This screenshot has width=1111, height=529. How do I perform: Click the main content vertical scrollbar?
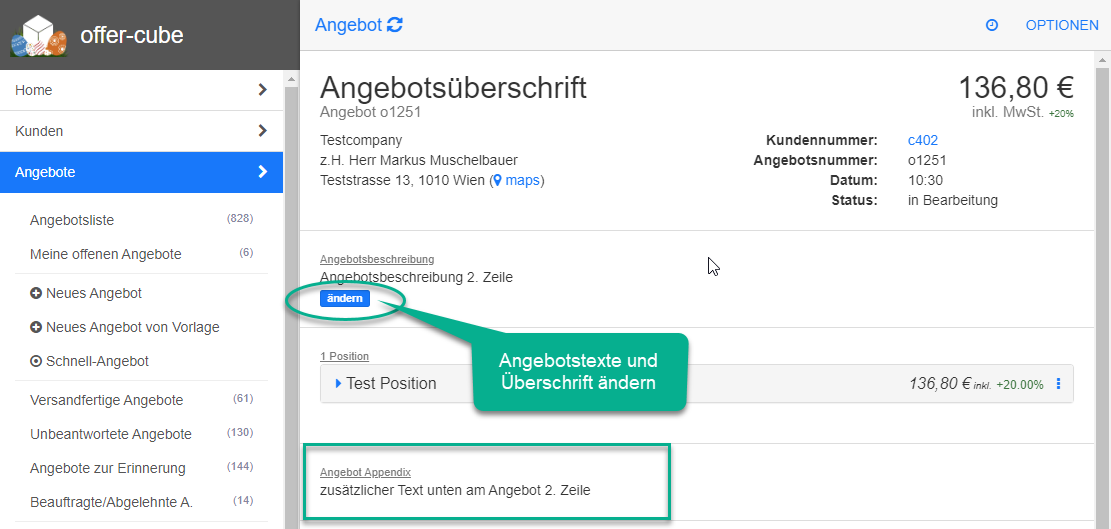click(1103, 297)
